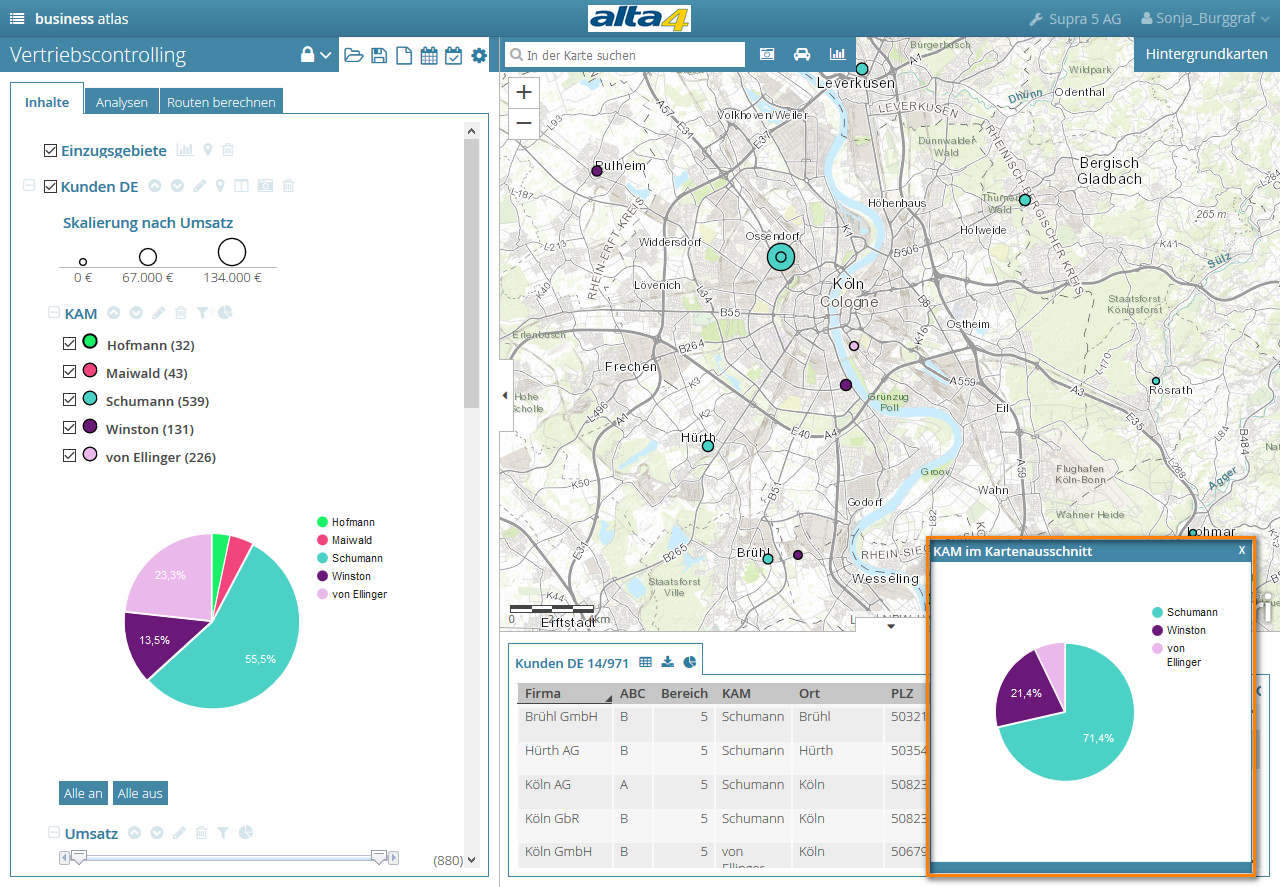The image size is (1280, 887).
Task: Open the calendar grid icon in toolbar
Action: [429, 55]
